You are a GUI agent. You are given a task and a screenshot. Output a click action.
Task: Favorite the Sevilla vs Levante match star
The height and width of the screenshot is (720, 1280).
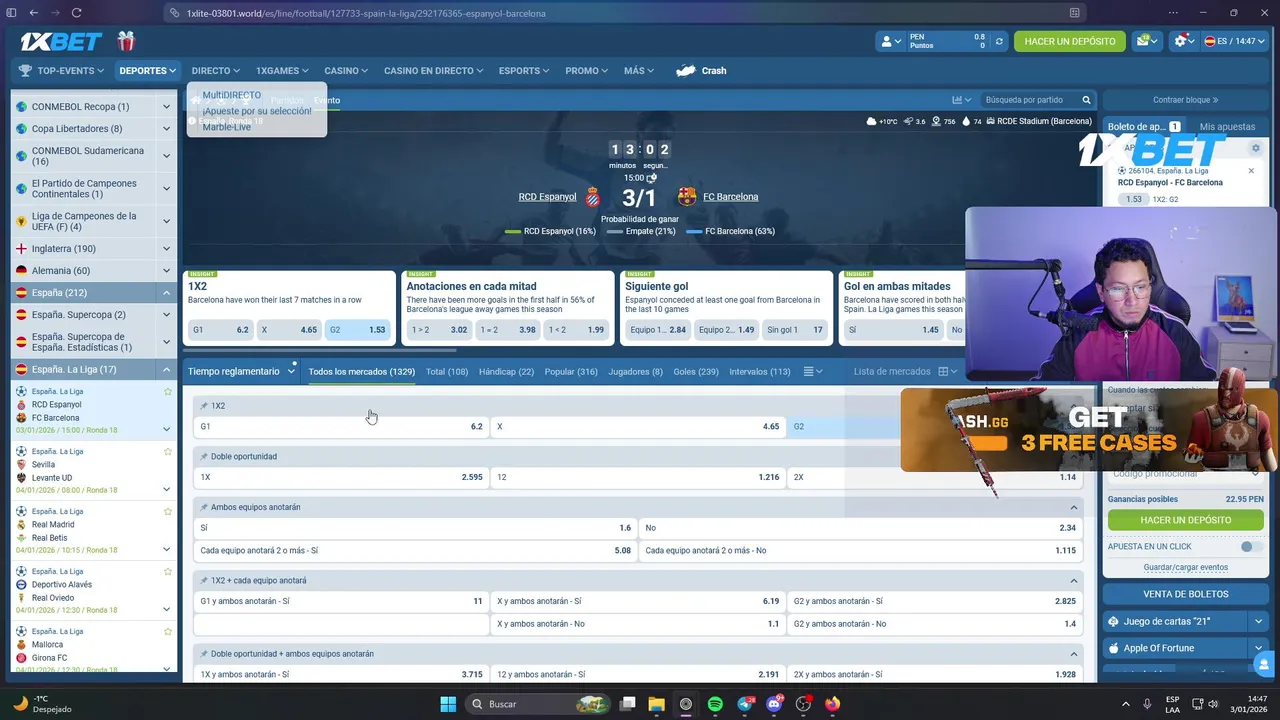167,452
